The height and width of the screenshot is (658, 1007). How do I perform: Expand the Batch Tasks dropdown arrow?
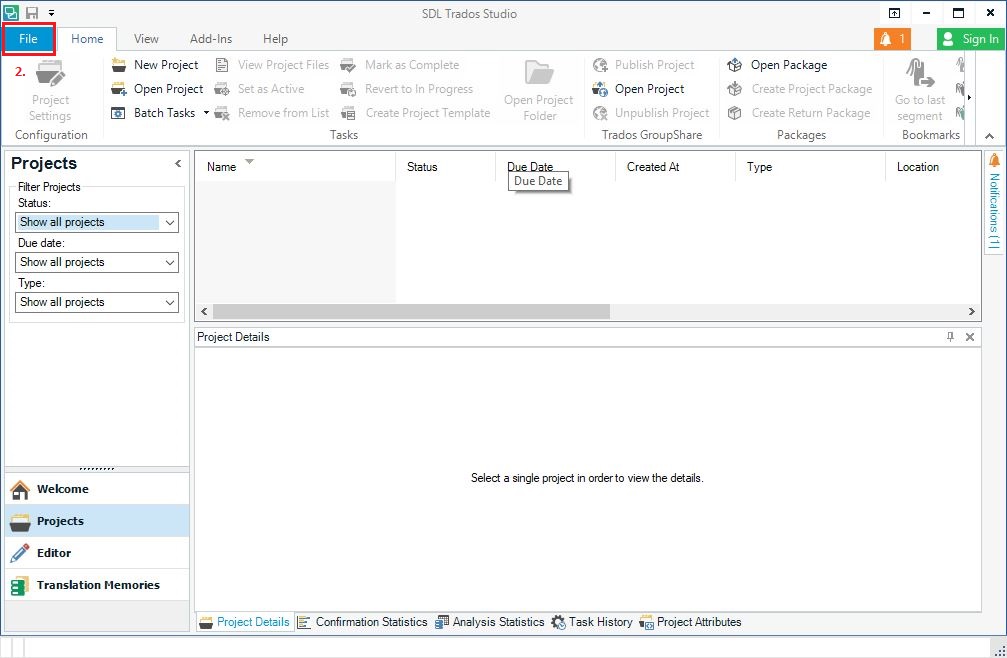click(x=206, y=112)
